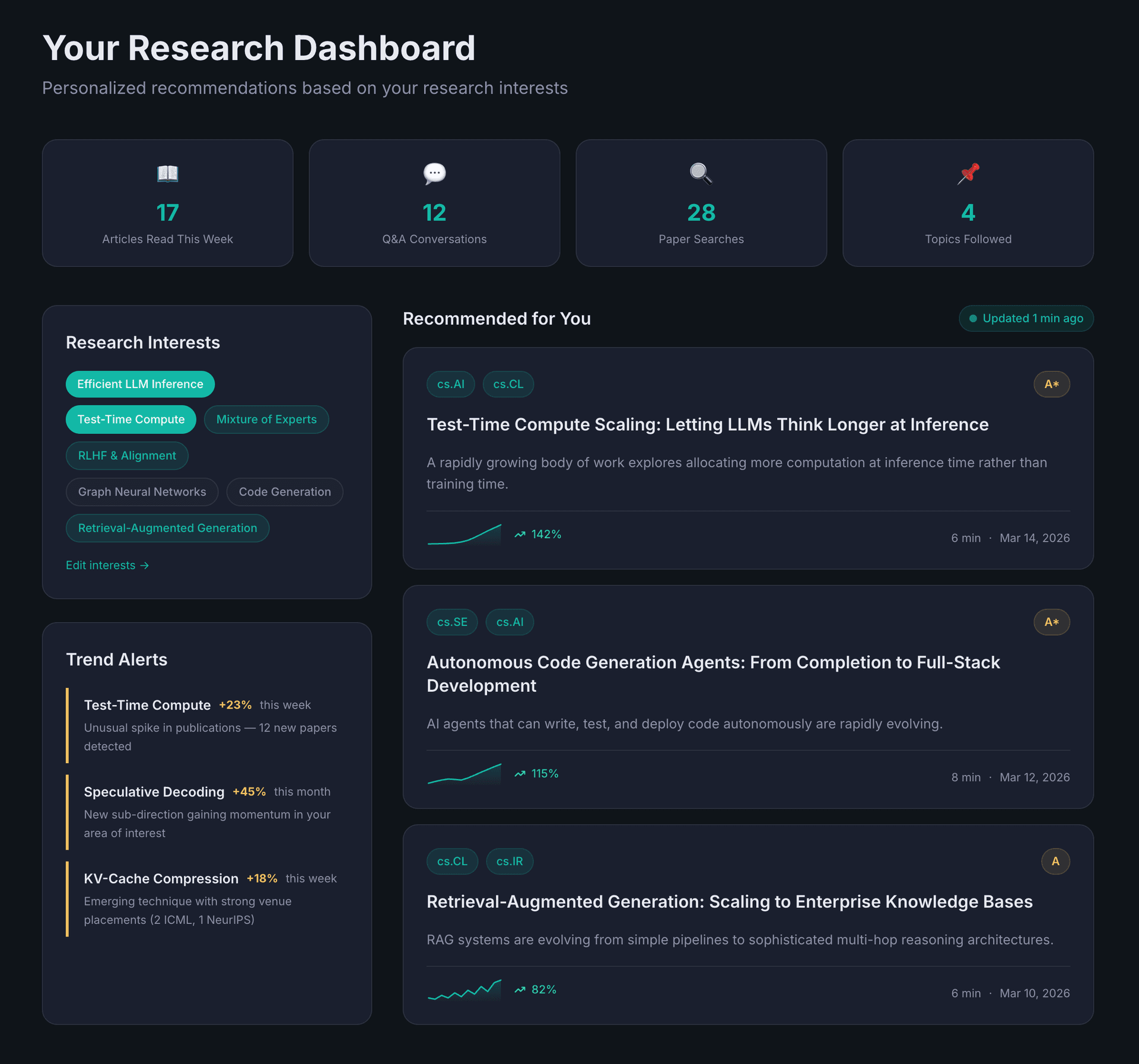Click the A* venue badge on Test-Time Compute paper
The image size is (1139, 1064).
[1052, 384]
